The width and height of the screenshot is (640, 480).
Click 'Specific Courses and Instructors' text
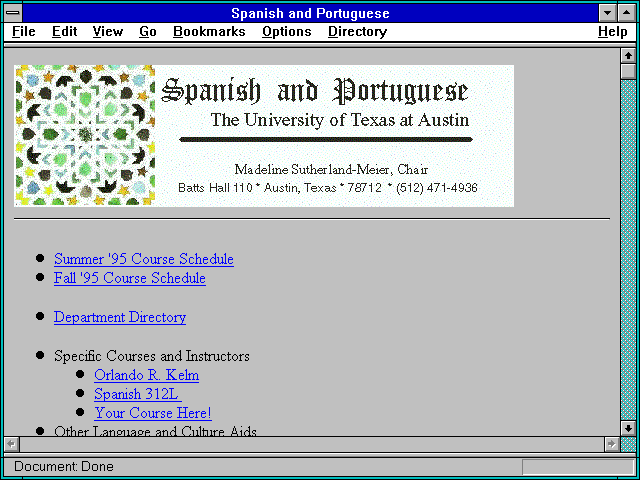(152, 356)
